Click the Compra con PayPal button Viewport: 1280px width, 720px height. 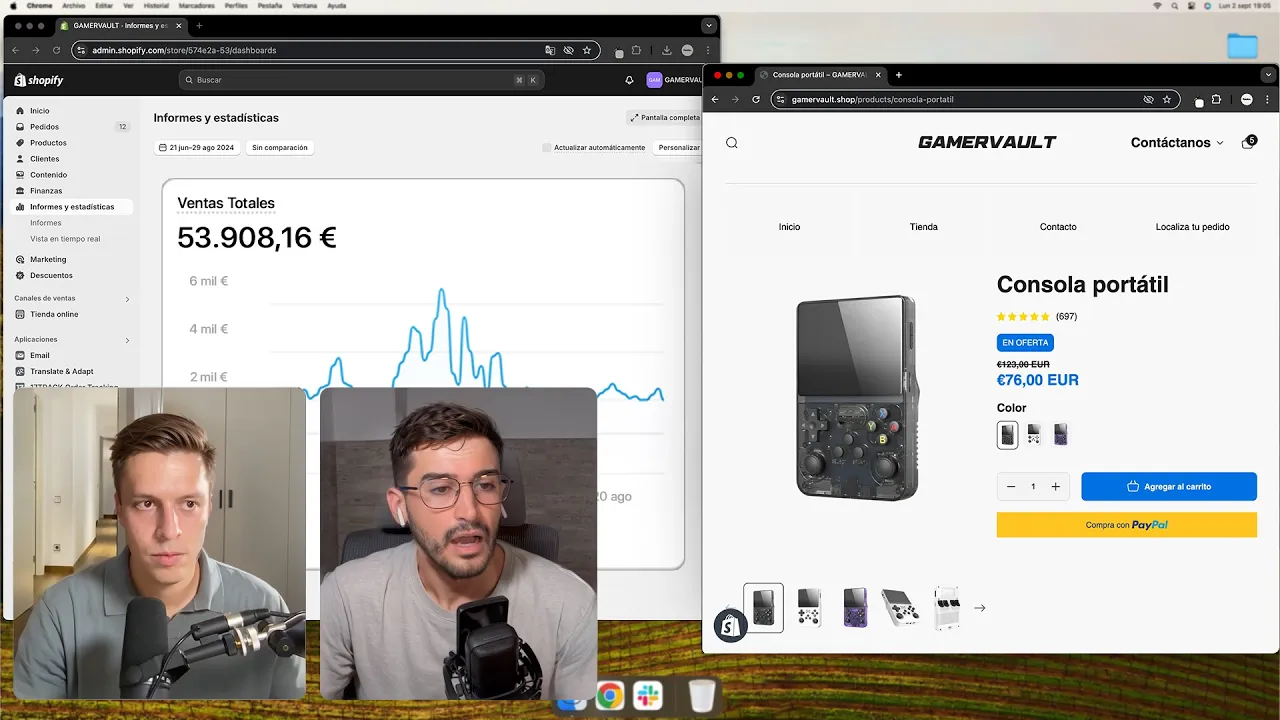[1126, 525]
